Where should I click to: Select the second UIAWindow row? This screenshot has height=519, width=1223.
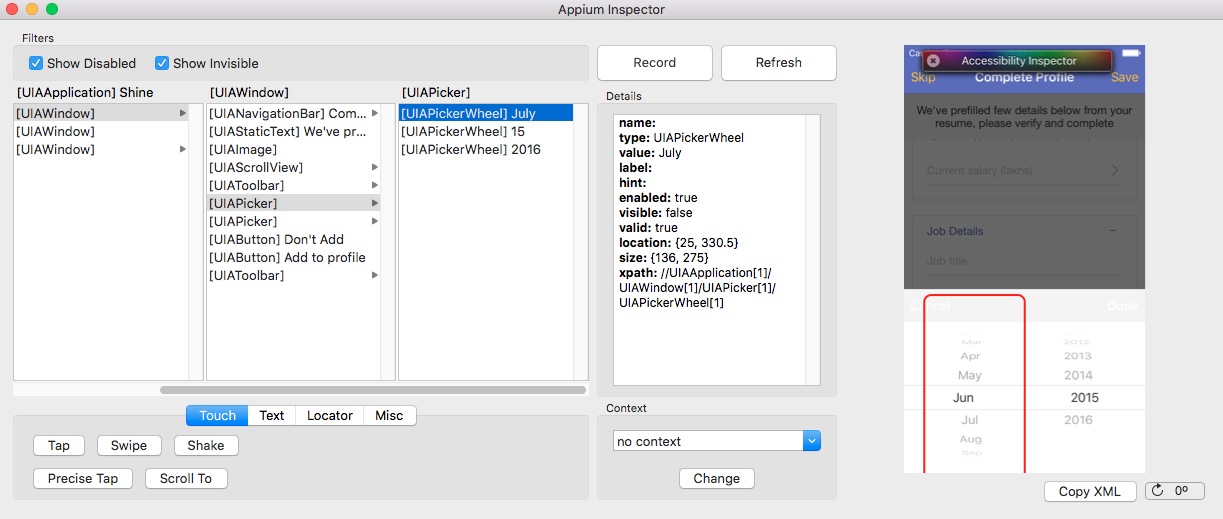point(101,131)
